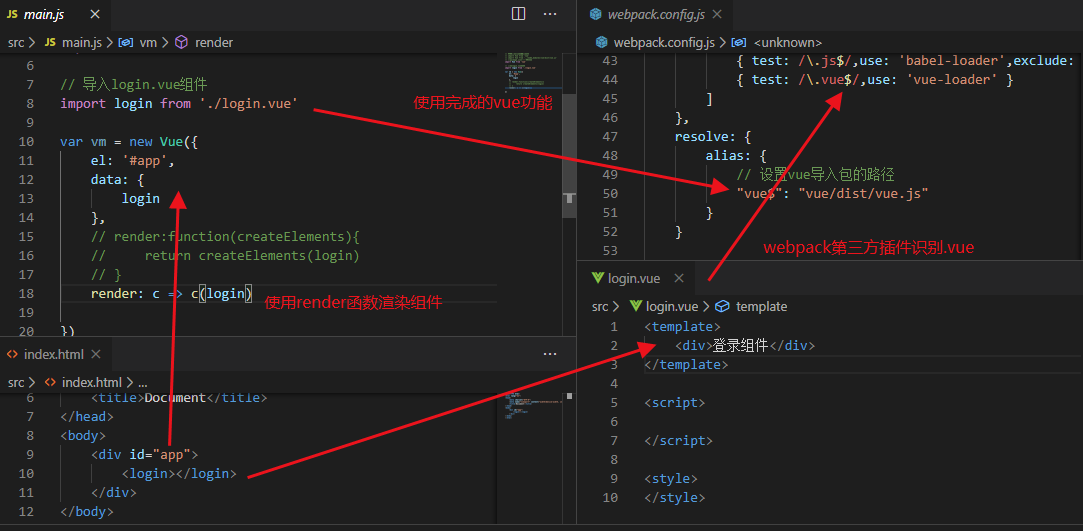This screenshot has width=1083, height=531.
Task: Close the index.html tab
Action: coord(96,354)
